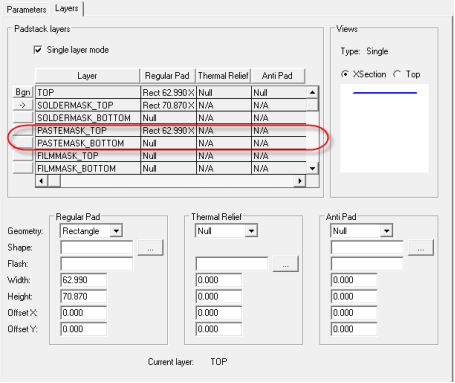455x383 pixels.
Task: Click the Anti Pad Offset X field
Action: click(x=354, y=313)
